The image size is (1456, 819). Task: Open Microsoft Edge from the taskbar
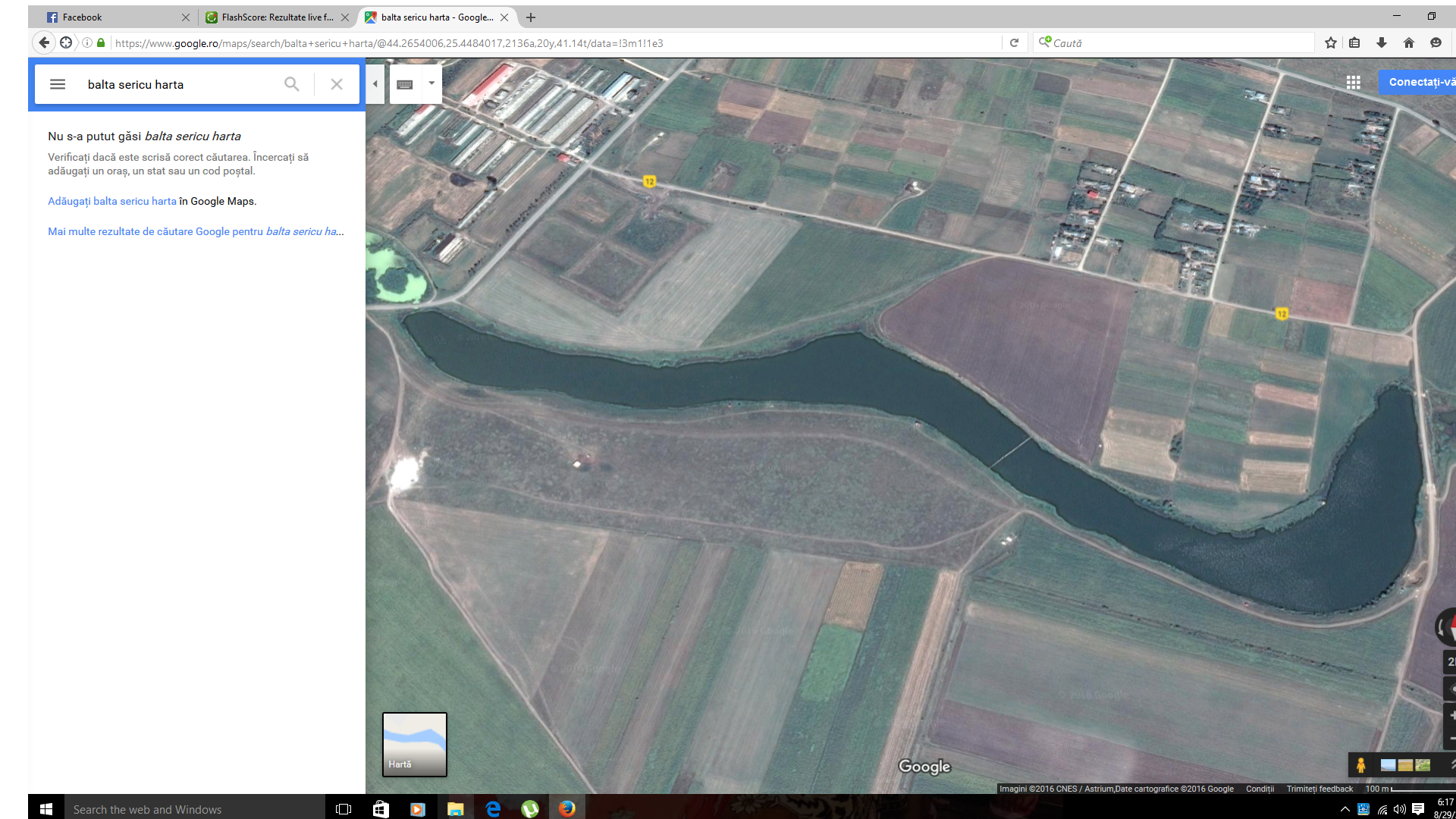493,809
